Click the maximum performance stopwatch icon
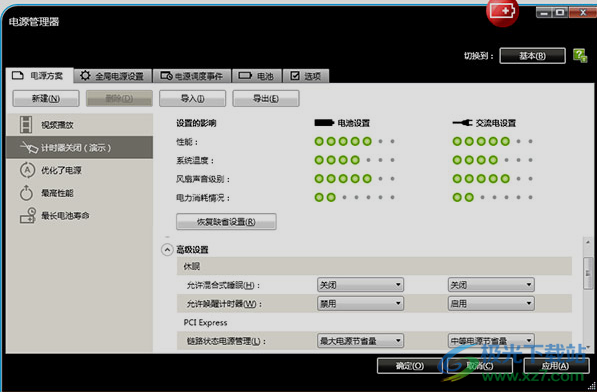The height and width of the screenshot is (392, 597). coord(26,193)
